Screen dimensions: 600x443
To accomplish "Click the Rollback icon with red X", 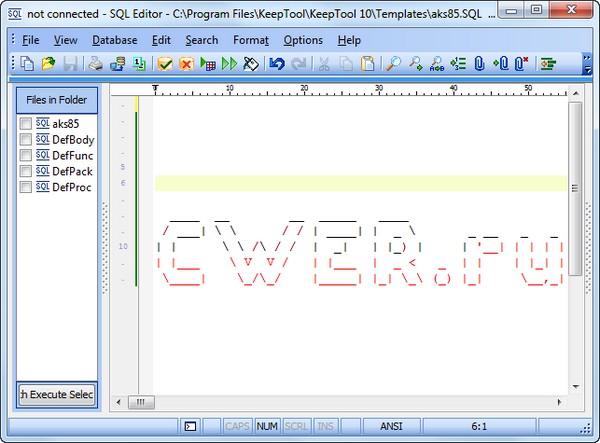I will (x=186, y=64).
